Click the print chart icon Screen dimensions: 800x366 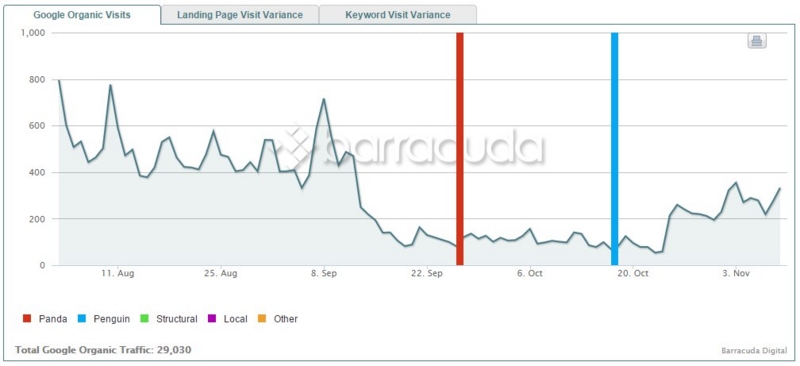tap(757, 41)
